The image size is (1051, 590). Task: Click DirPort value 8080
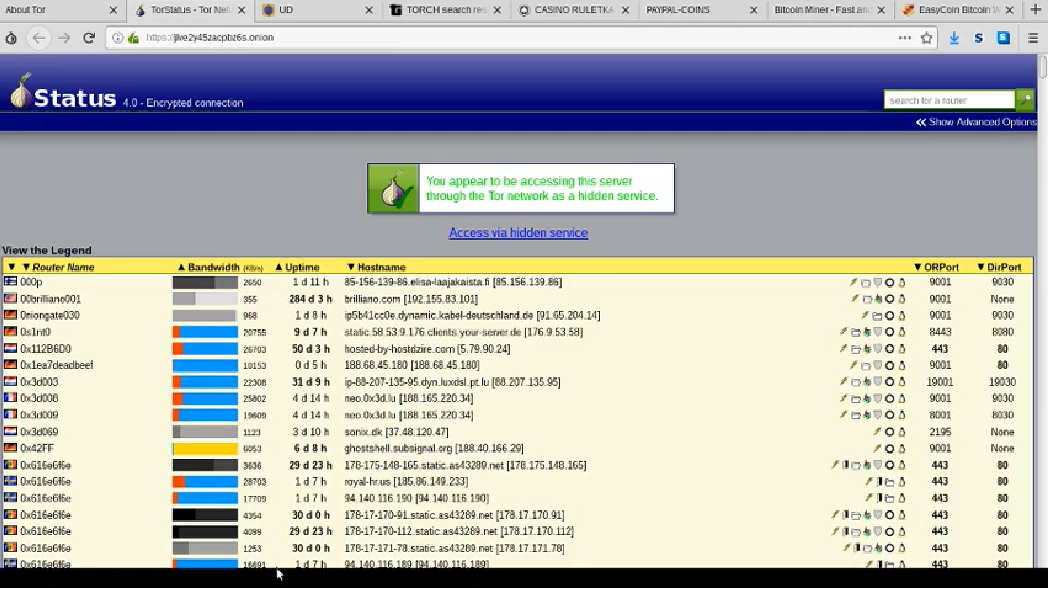point(1003,332)
